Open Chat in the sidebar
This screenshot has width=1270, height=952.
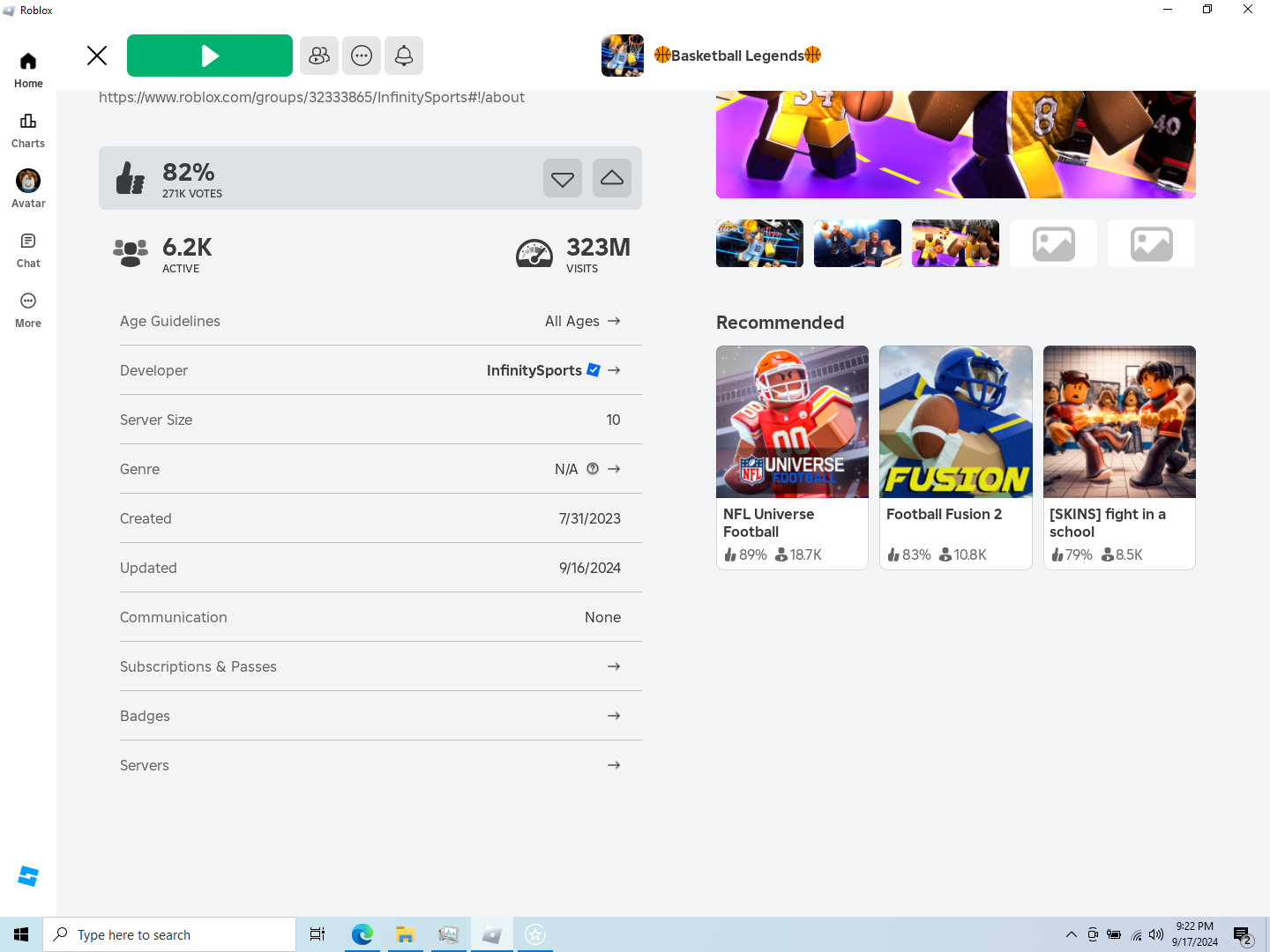tap(28, 249)
